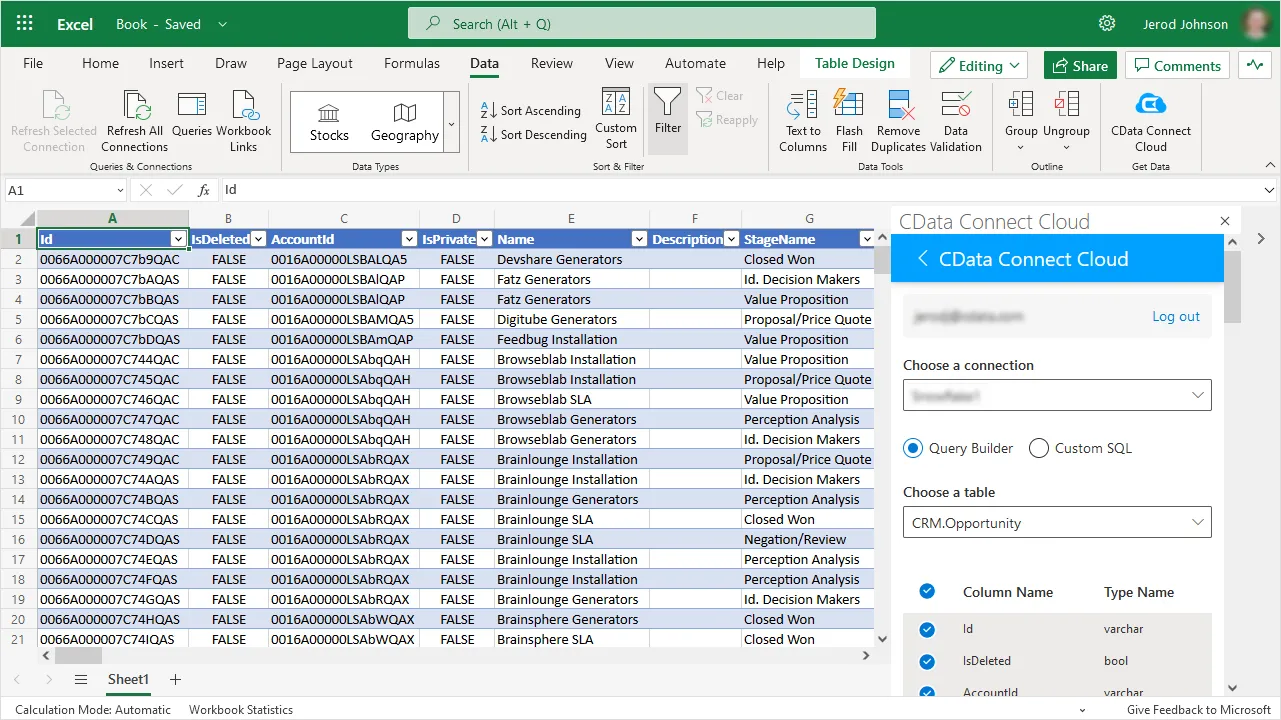Add a new sheet with the plus button
The height and width of the screenshot is (720, 1281).
(x=175, y=679)
